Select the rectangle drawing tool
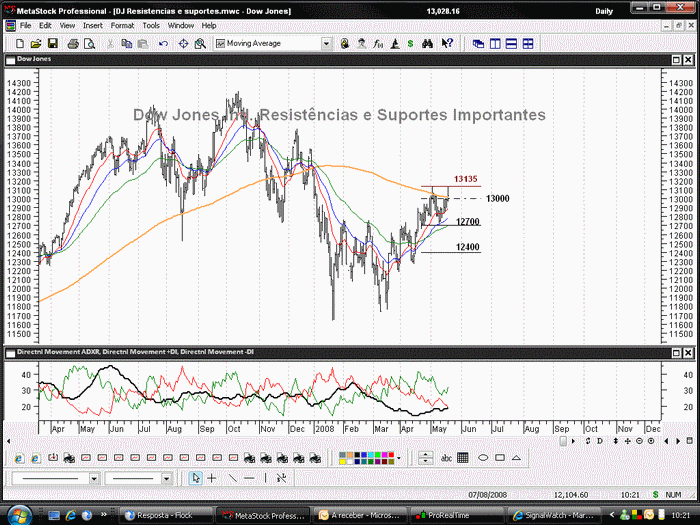 point(500,458)
